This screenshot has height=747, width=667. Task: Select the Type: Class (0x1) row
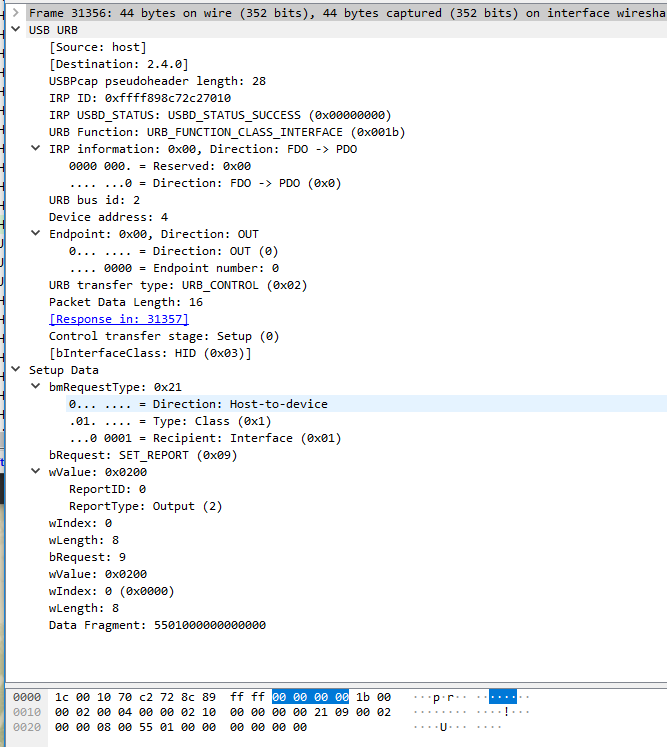click(170, 421)
